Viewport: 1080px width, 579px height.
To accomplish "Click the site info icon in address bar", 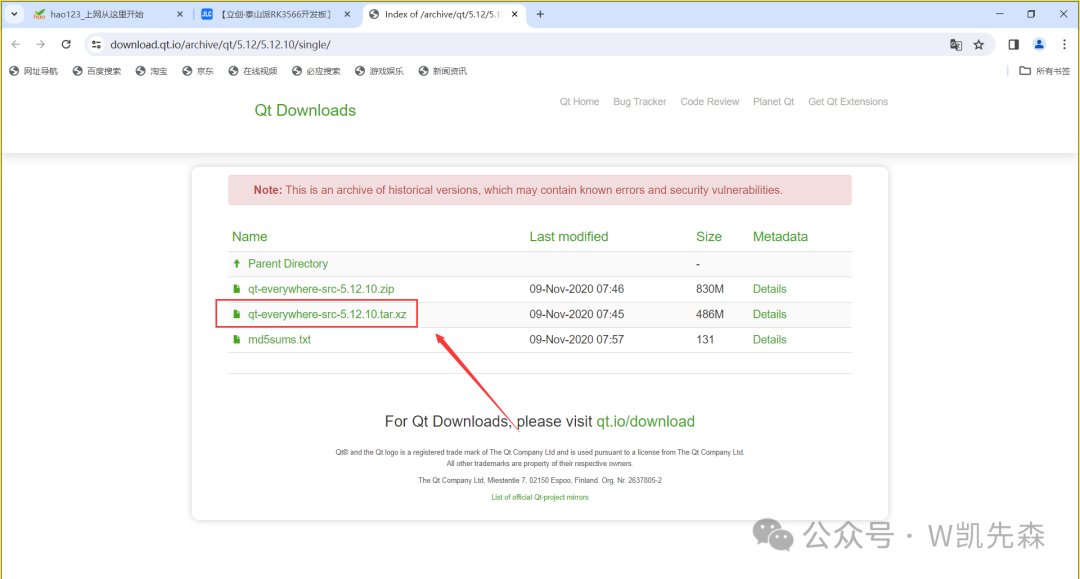I will point(96,44).
